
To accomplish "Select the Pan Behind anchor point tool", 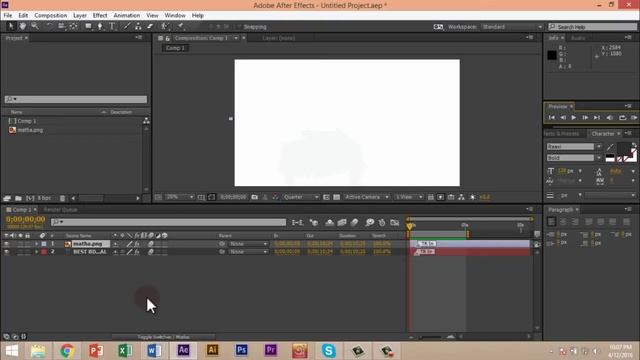I will (x=73, y=27).
